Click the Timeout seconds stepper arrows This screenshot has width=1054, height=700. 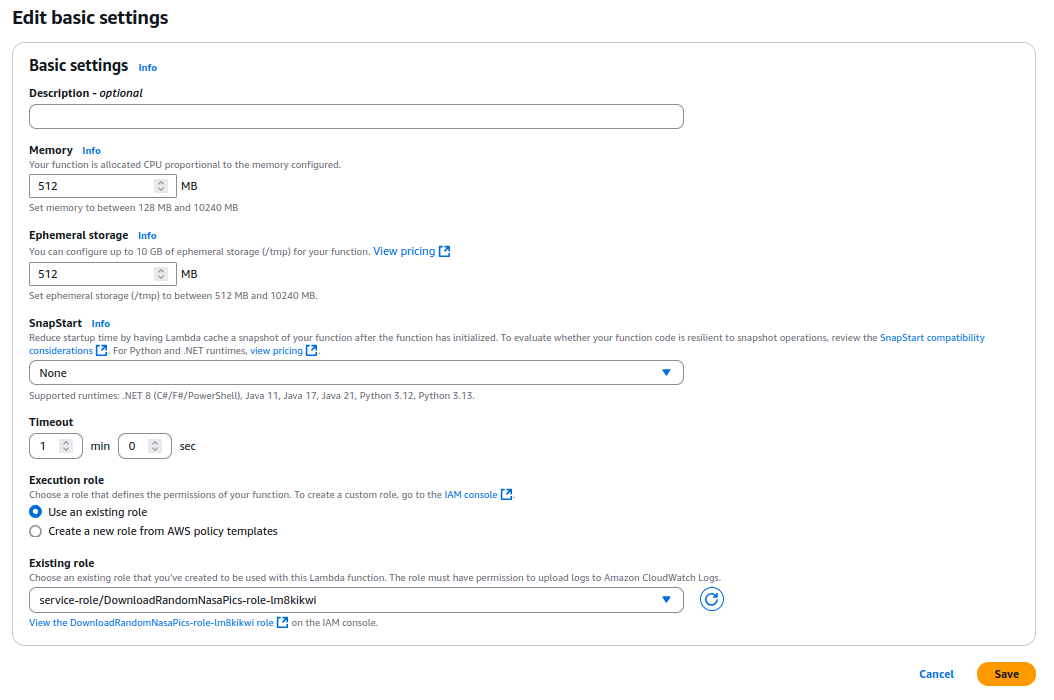click(x=156, y=446)
